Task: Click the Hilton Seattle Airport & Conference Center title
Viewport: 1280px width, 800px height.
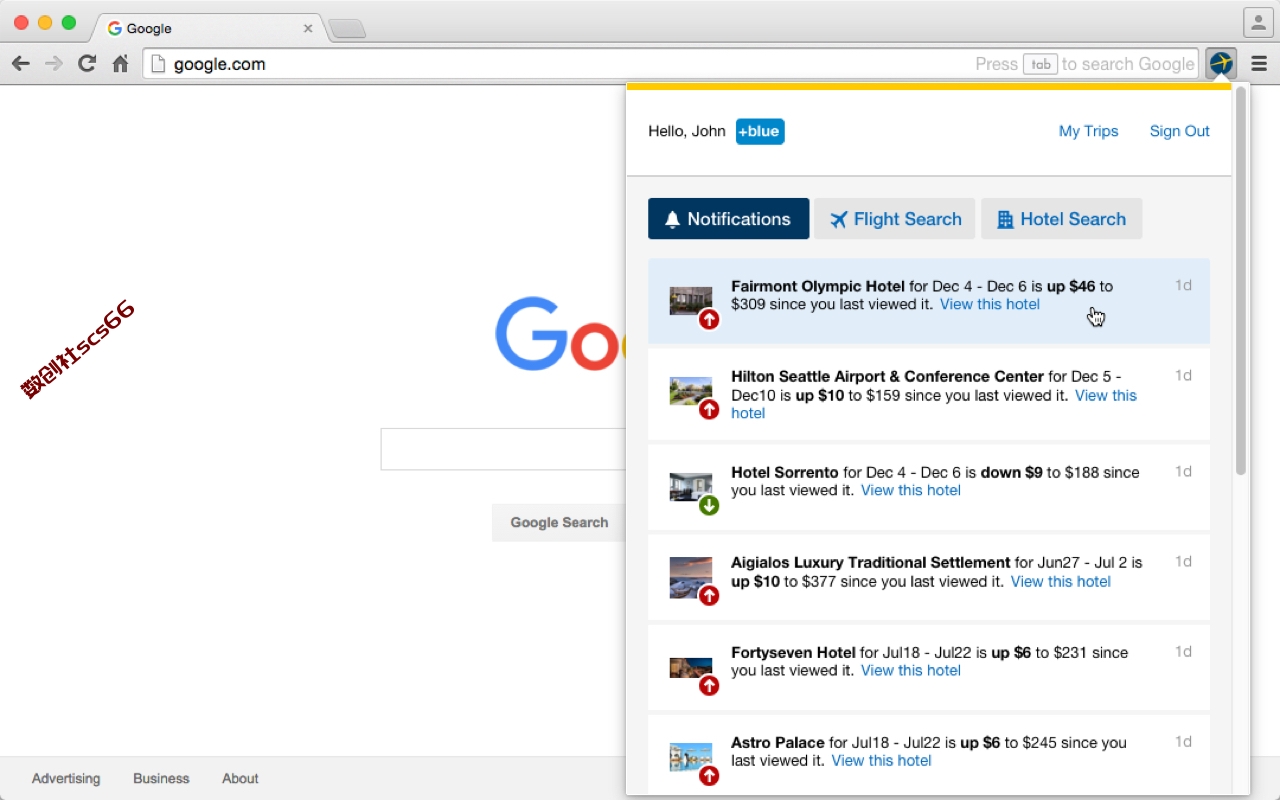Action: click(x=888, y=377)
